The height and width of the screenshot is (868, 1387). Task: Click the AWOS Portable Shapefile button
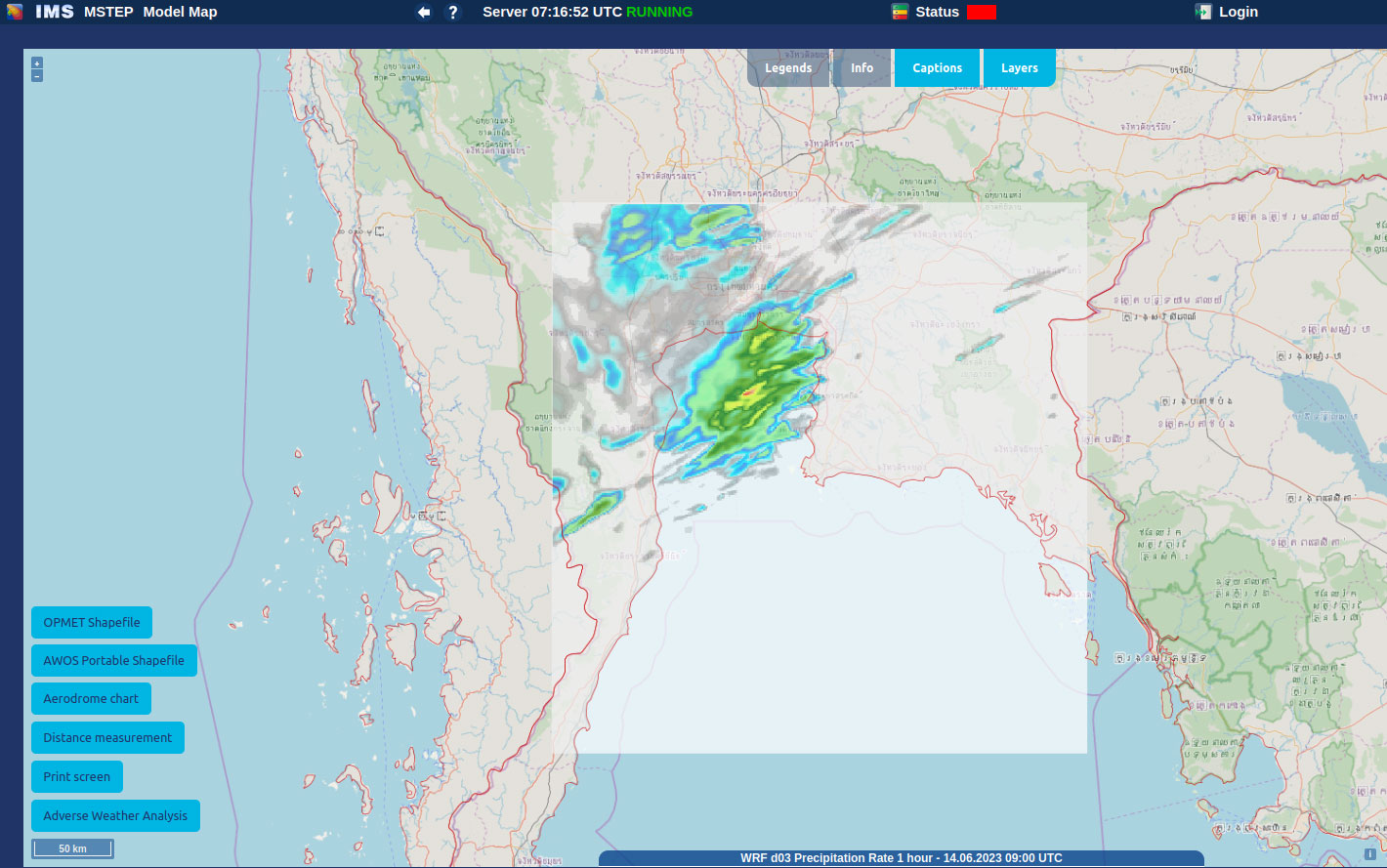tap(114, 660)
